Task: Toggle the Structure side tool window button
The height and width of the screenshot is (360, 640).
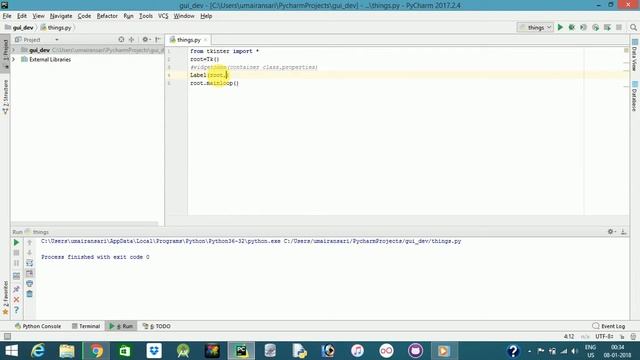Action: coord(5,97)
